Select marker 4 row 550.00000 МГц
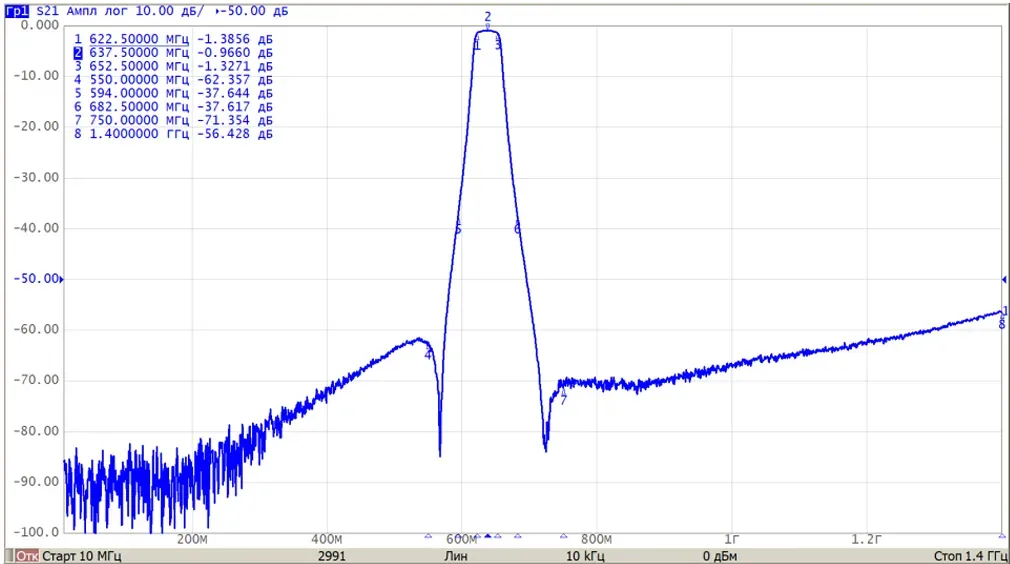Image resolution: width=1010 pixels, height=564 pixels. [x=173, y=80]
